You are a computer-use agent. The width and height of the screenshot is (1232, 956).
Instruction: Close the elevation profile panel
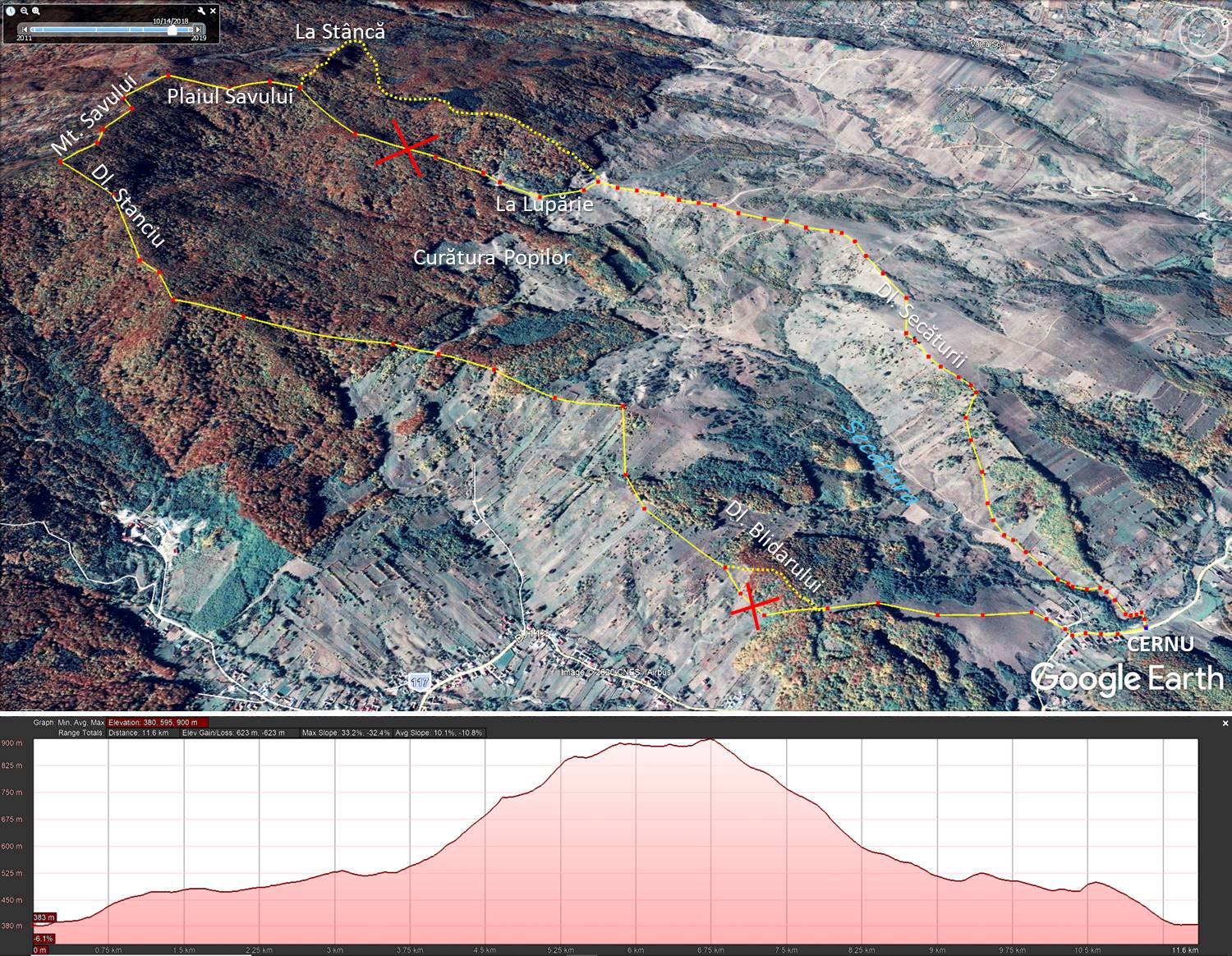1225,723
